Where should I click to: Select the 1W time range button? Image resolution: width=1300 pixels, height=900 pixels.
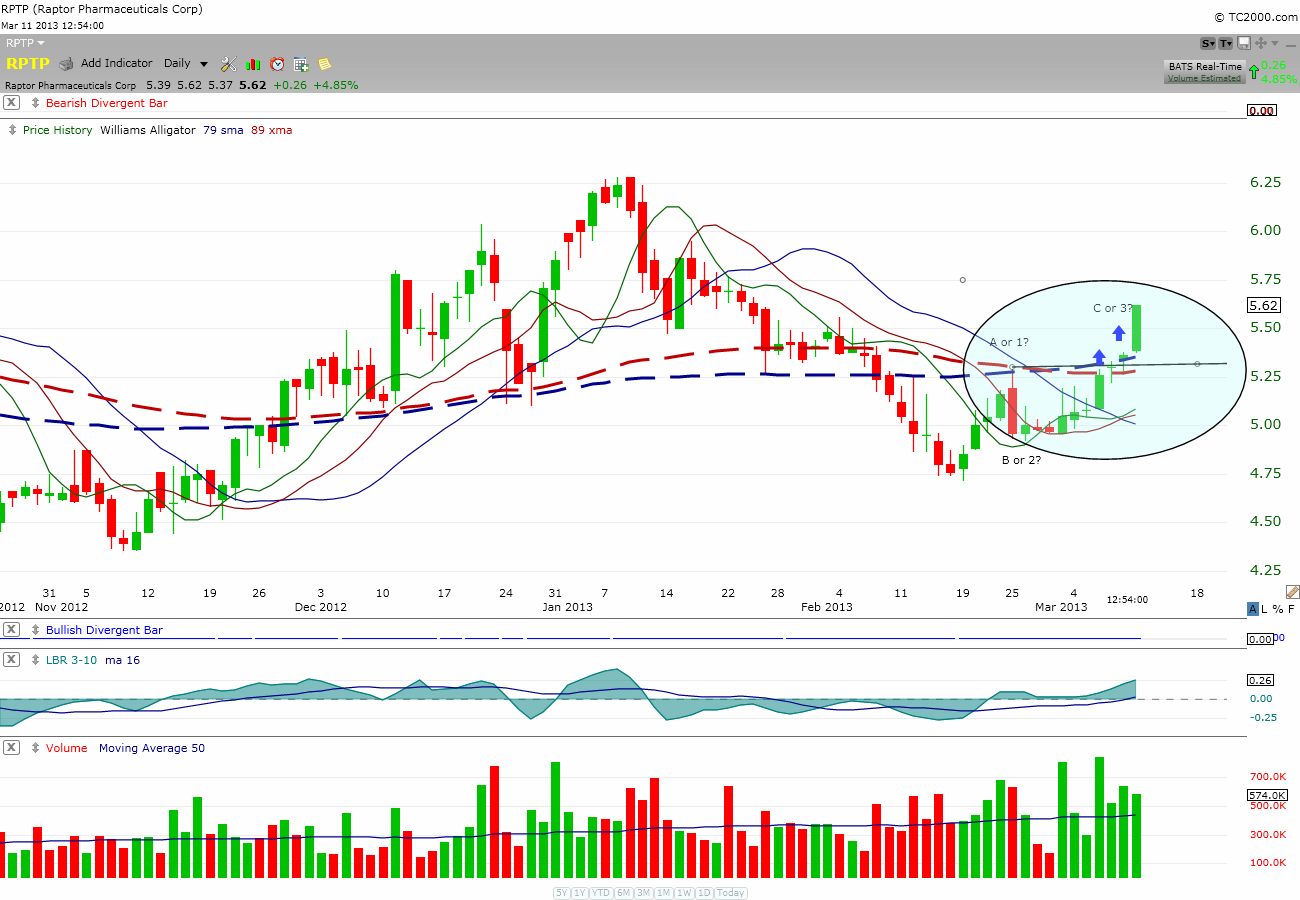684,893
